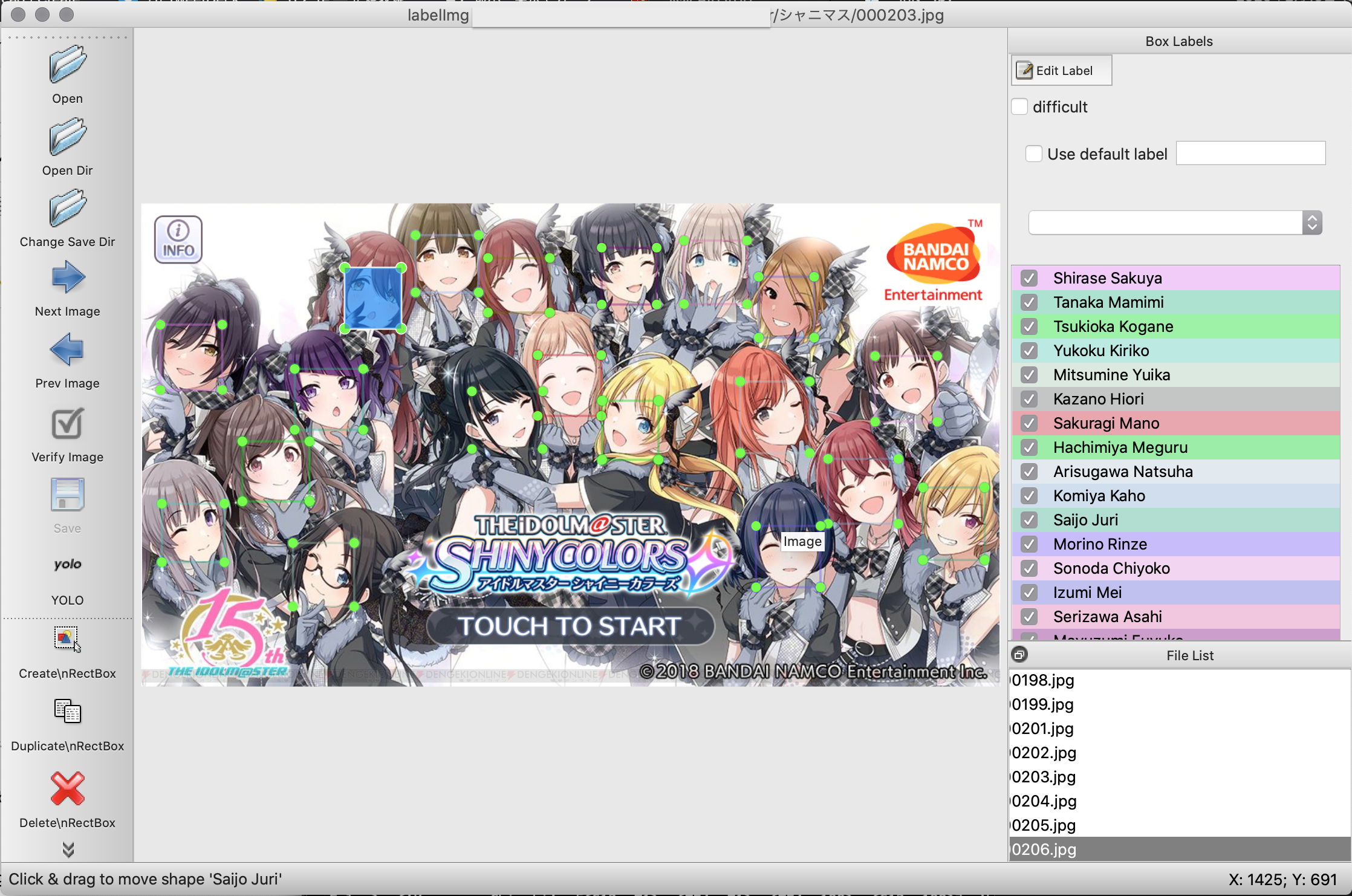The width and height of the screenshot is (1352, 896).
Task: Toggle Sakuragi Mano checkbox
Action: pyautogui.click(x=1029, y=423)
